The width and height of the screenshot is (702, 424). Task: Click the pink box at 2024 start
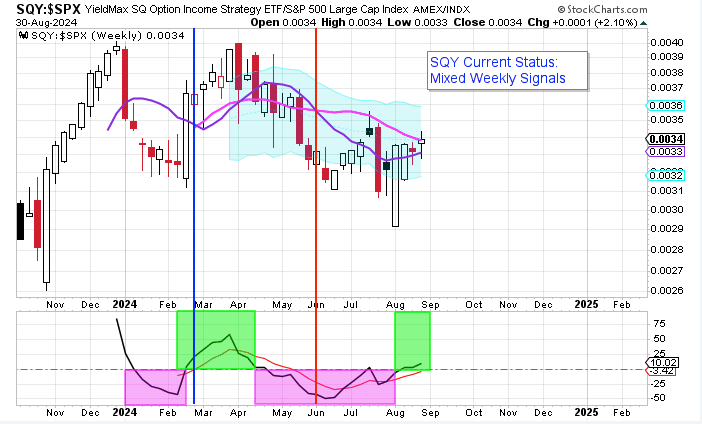point(154,387)
